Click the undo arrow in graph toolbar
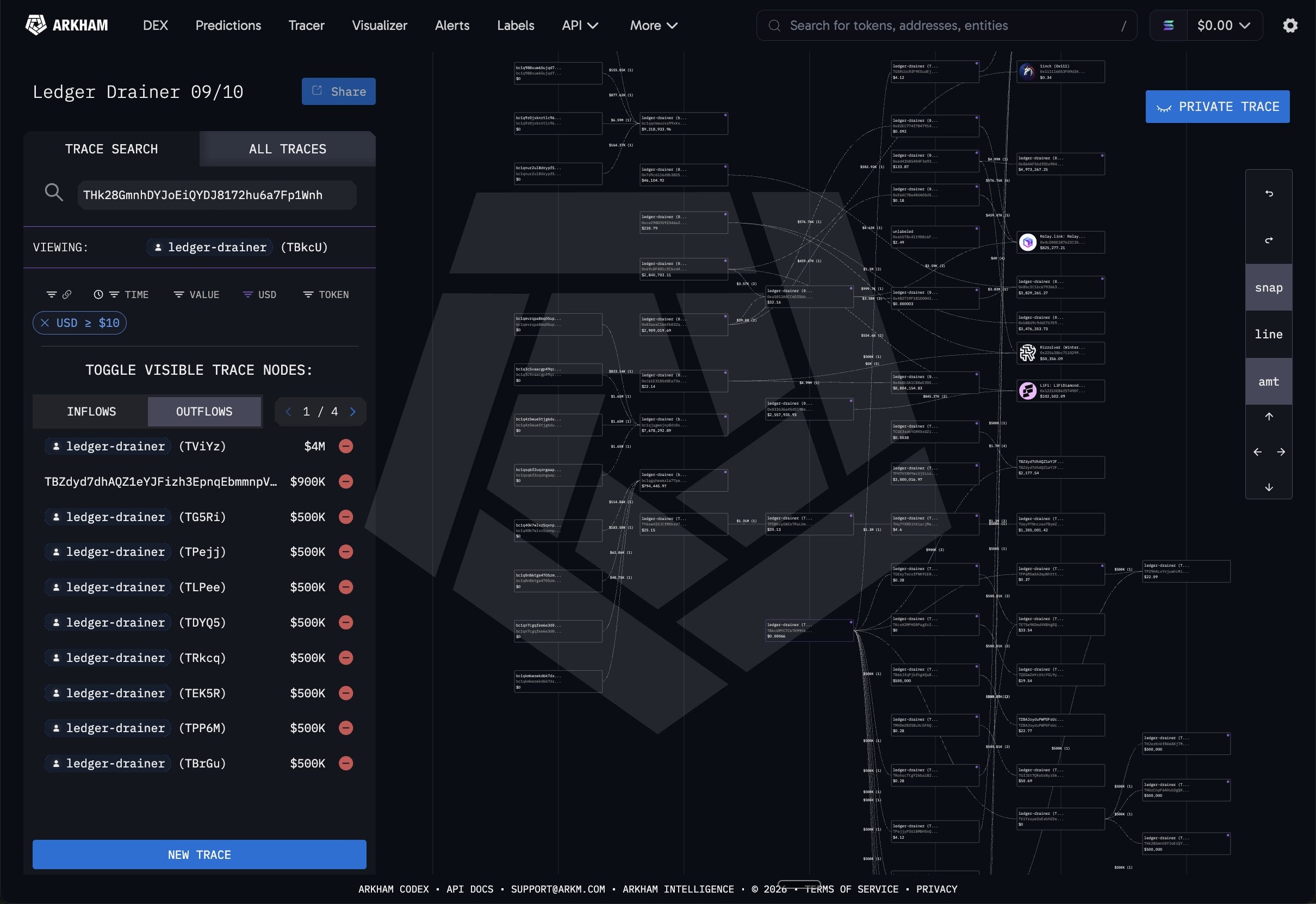Viewport: 1316px width, 904px height. (x=1269, y=193)
